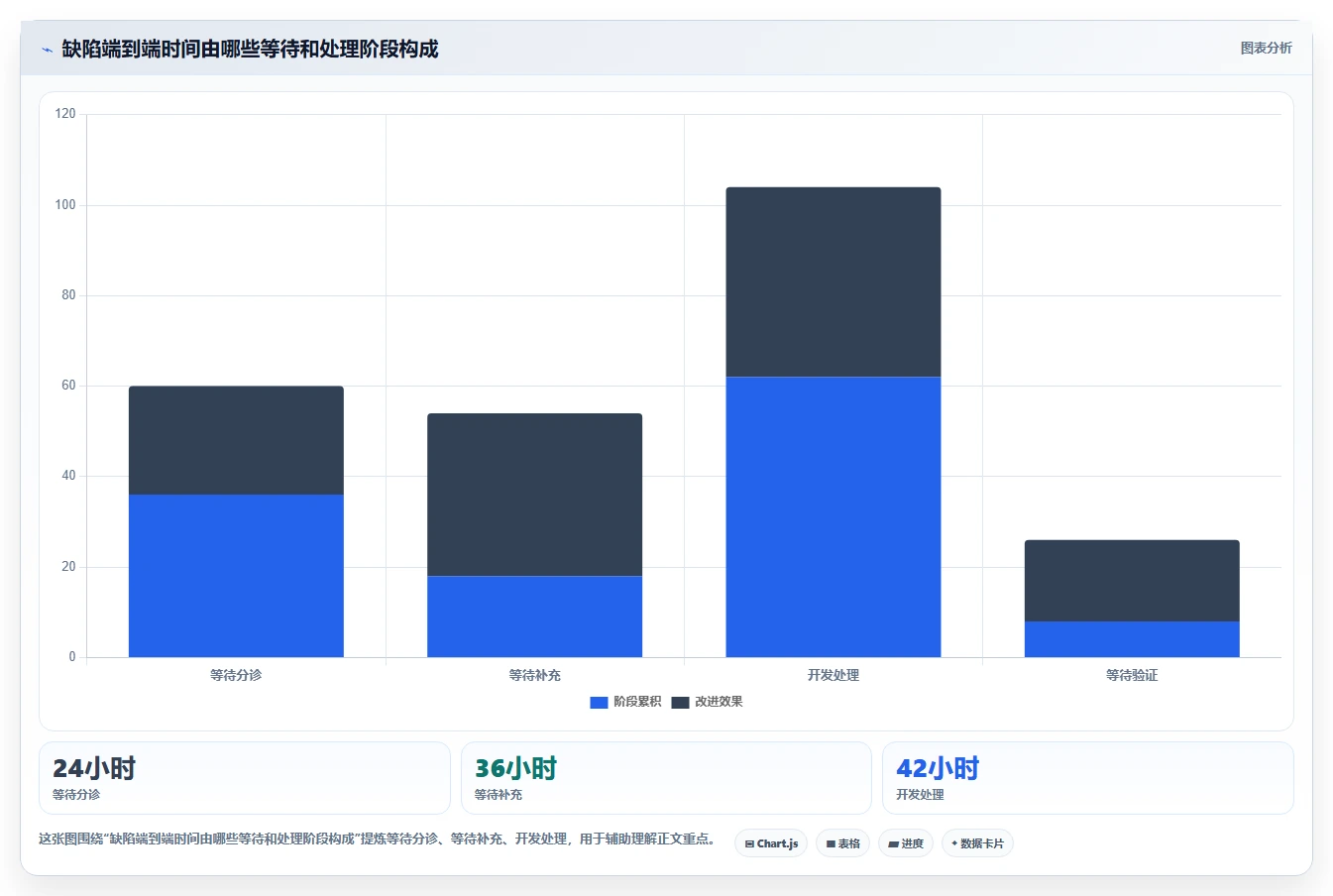
Task: Click the dark 等待验证 bar segment
Action: coord(1132,581)
